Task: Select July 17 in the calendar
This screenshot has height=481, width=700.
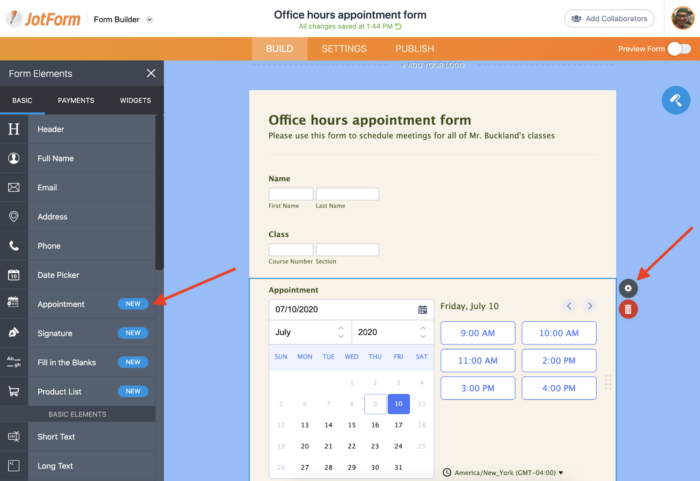Action: [399, 425]
